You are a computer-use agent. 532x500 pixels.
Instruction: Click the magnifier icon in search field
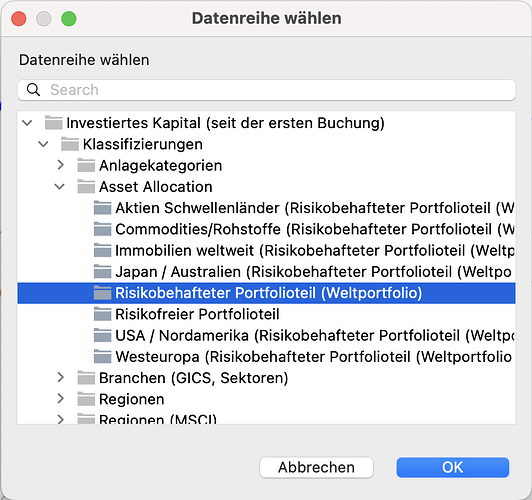point(33,90)
